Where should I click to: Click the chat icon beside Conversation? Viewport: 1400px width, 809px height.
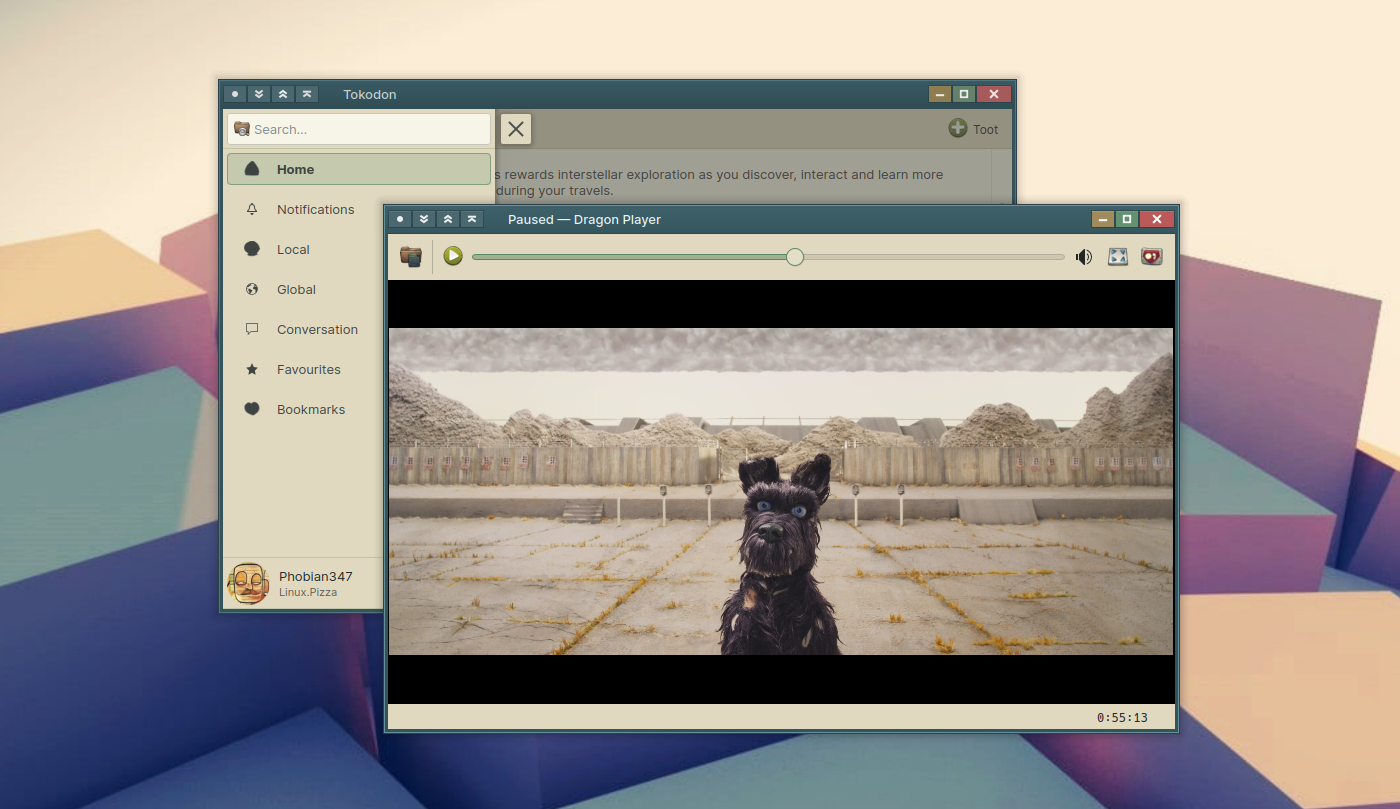[x=252, y=329]
